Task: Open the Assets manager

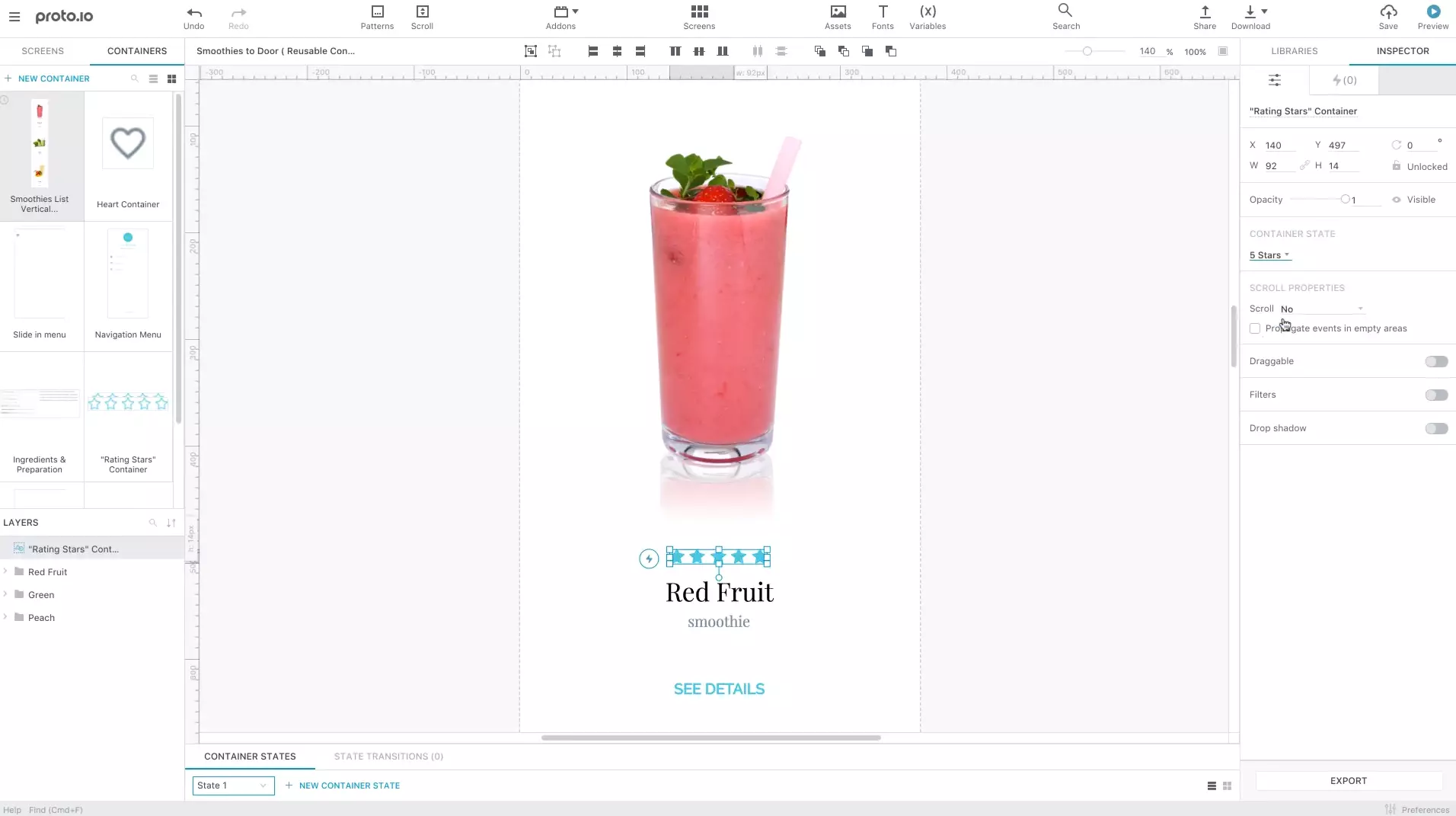Action: pyautogui.click(x=838, y=18)
